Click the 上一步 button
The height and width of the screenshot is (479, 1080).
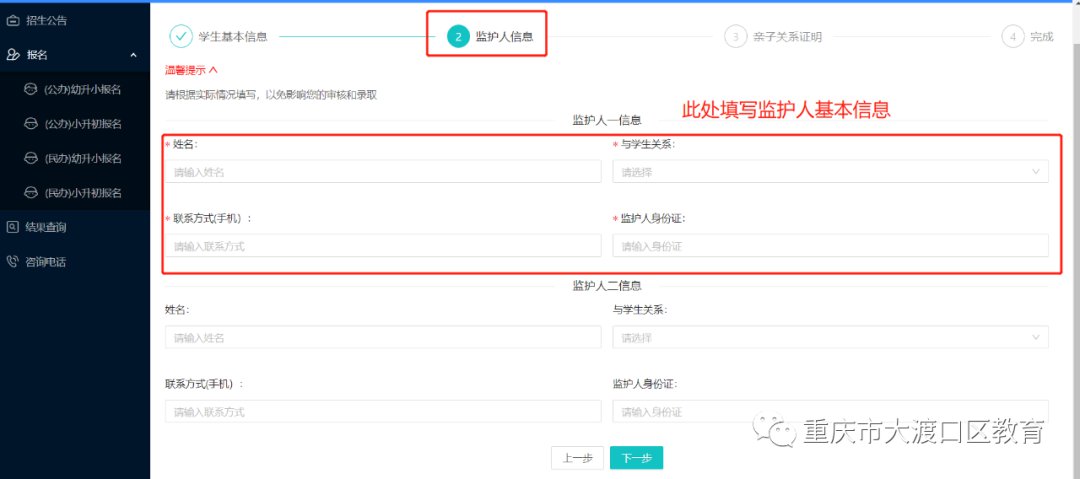[x=577, y=458]
